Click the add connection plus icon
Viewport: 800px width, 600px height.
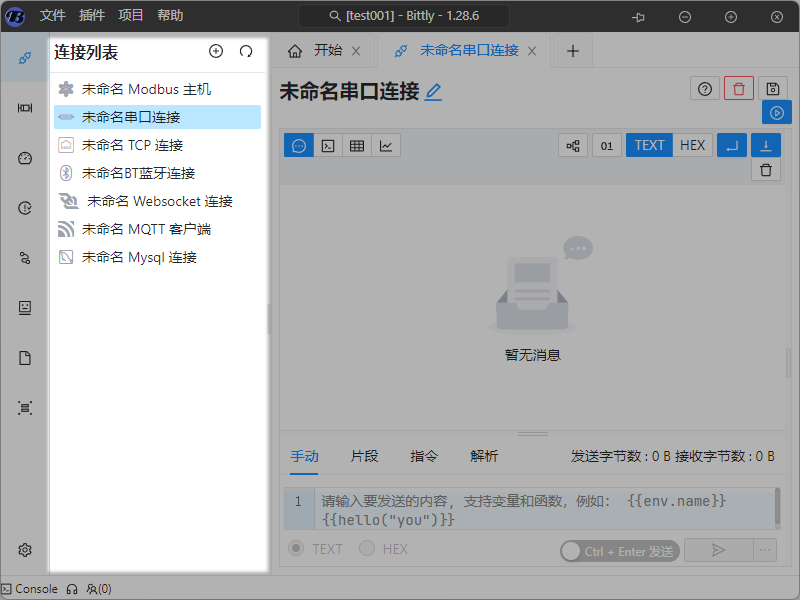[216, 51]
